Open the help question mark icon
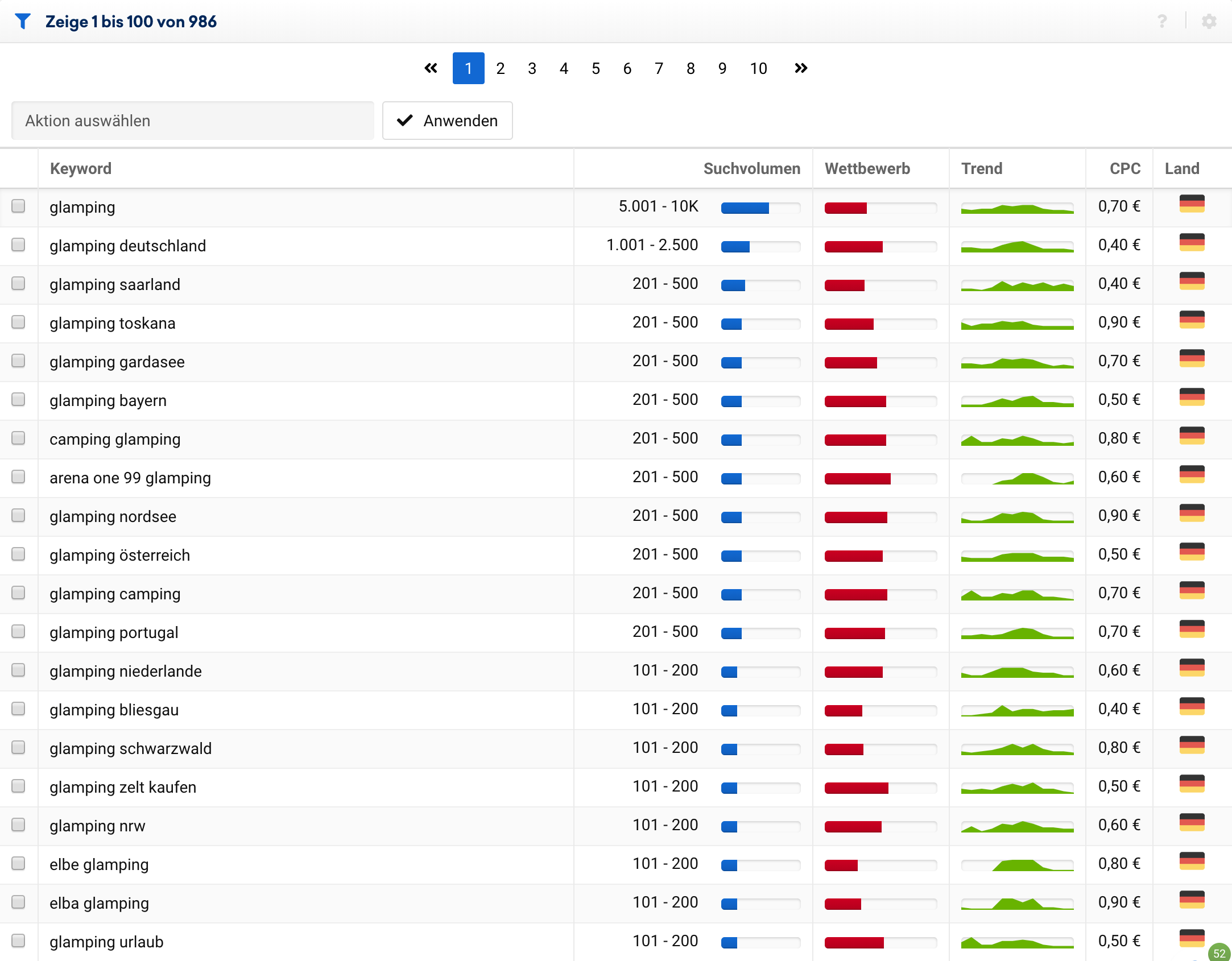 (x=1162, y=22)
